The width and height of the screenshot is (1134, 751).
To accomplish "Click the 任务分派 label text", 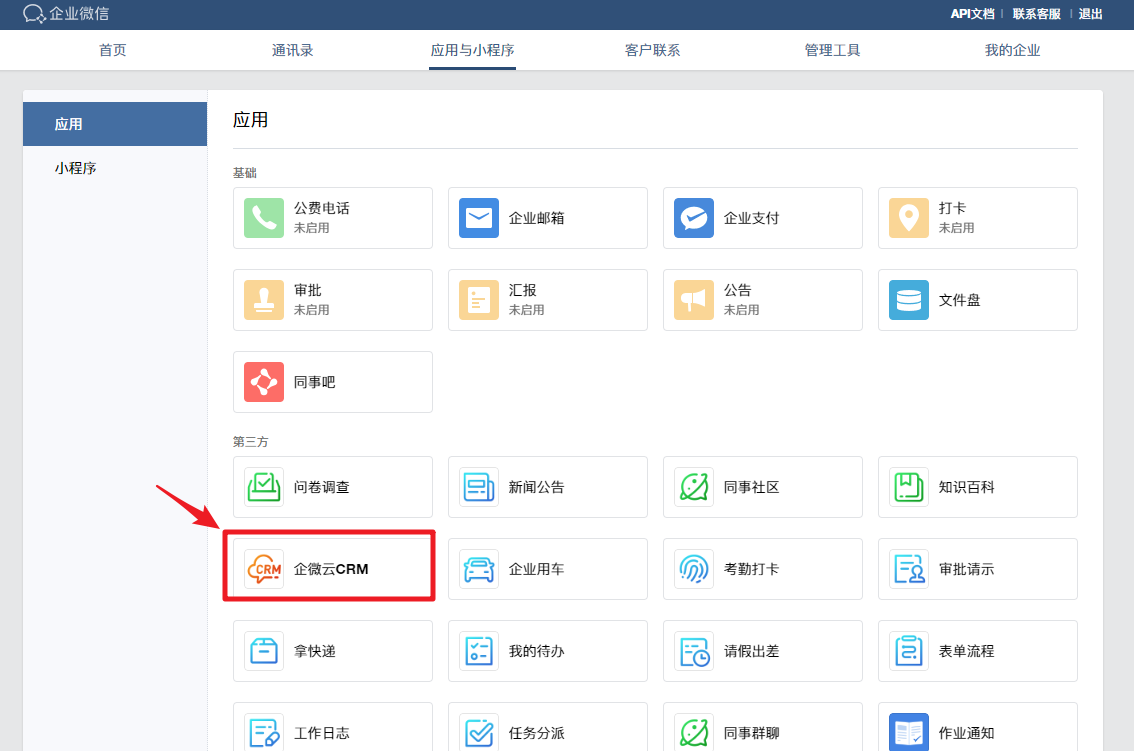I will (x=537, y=733).
